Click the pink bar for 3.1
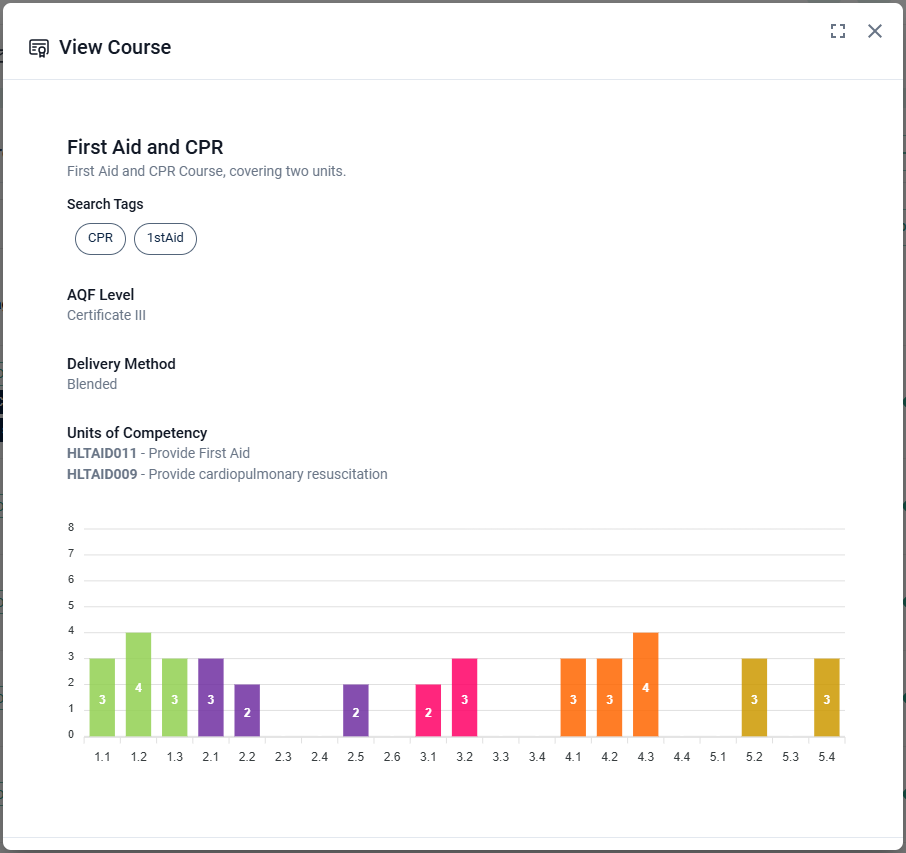This screenshot has height=853, width=906. point(428,710)
